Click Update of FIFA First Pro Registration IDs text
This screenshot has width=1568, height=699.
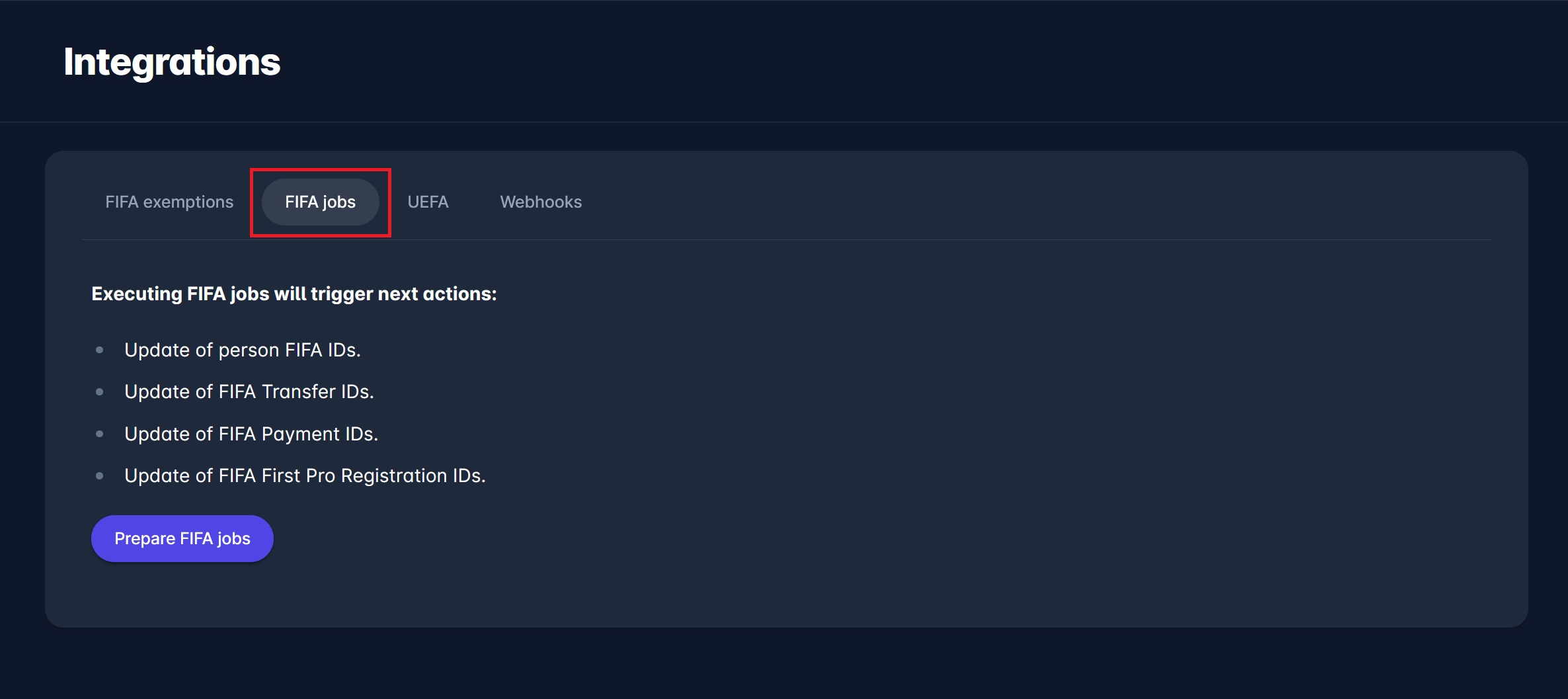pyautogui.click(x=305, y=475)
